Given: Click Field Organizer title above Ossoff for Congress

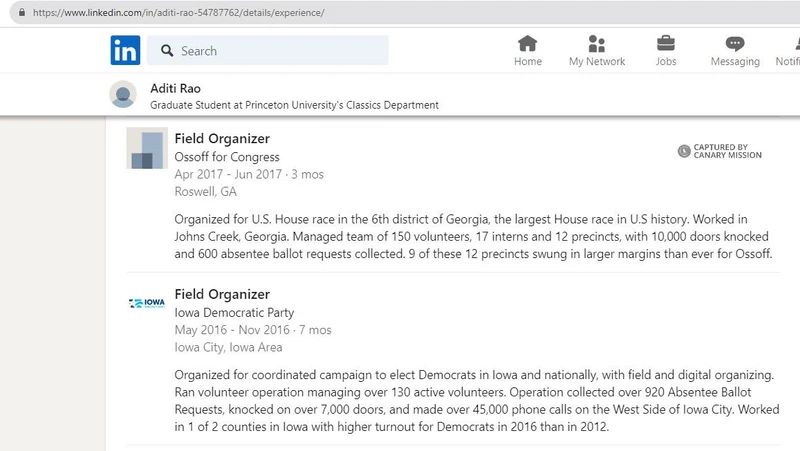Looking at the screenshot, I should 222,139.
